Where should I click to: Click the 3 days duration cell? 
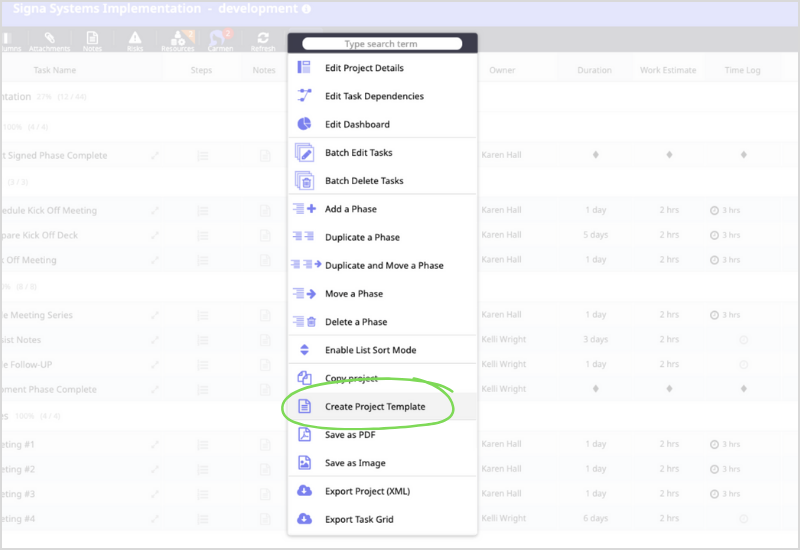coord(595,339)
